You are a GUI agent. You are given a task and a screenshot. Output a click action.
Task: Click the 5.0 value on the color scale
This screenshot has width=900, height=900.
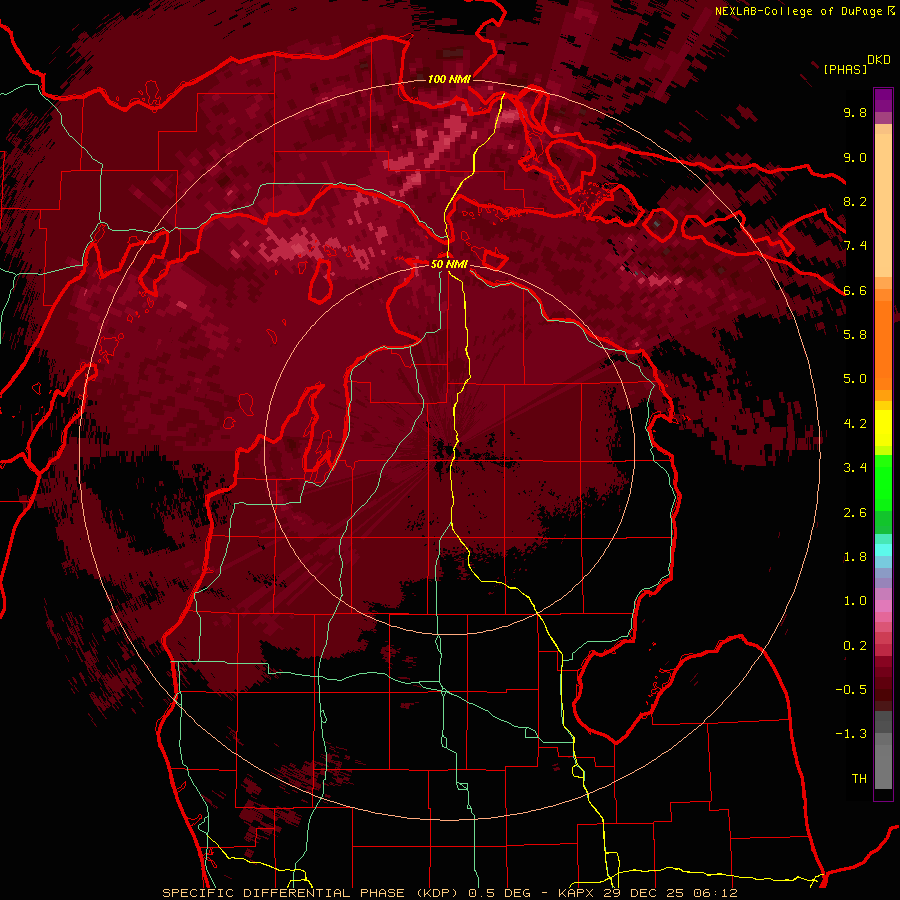(x=855, y=379)
